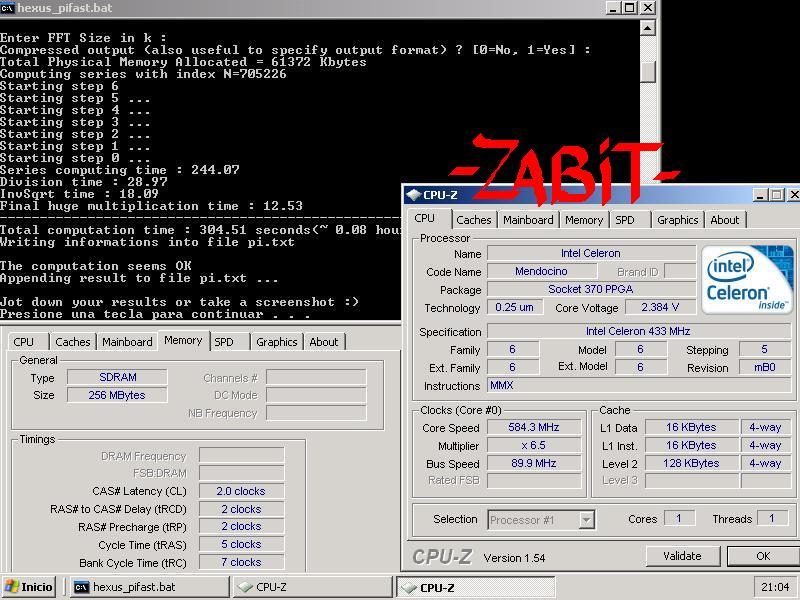
Task: Open the Graphics tab in front CPU-Z window
Action: pos(678,220)
